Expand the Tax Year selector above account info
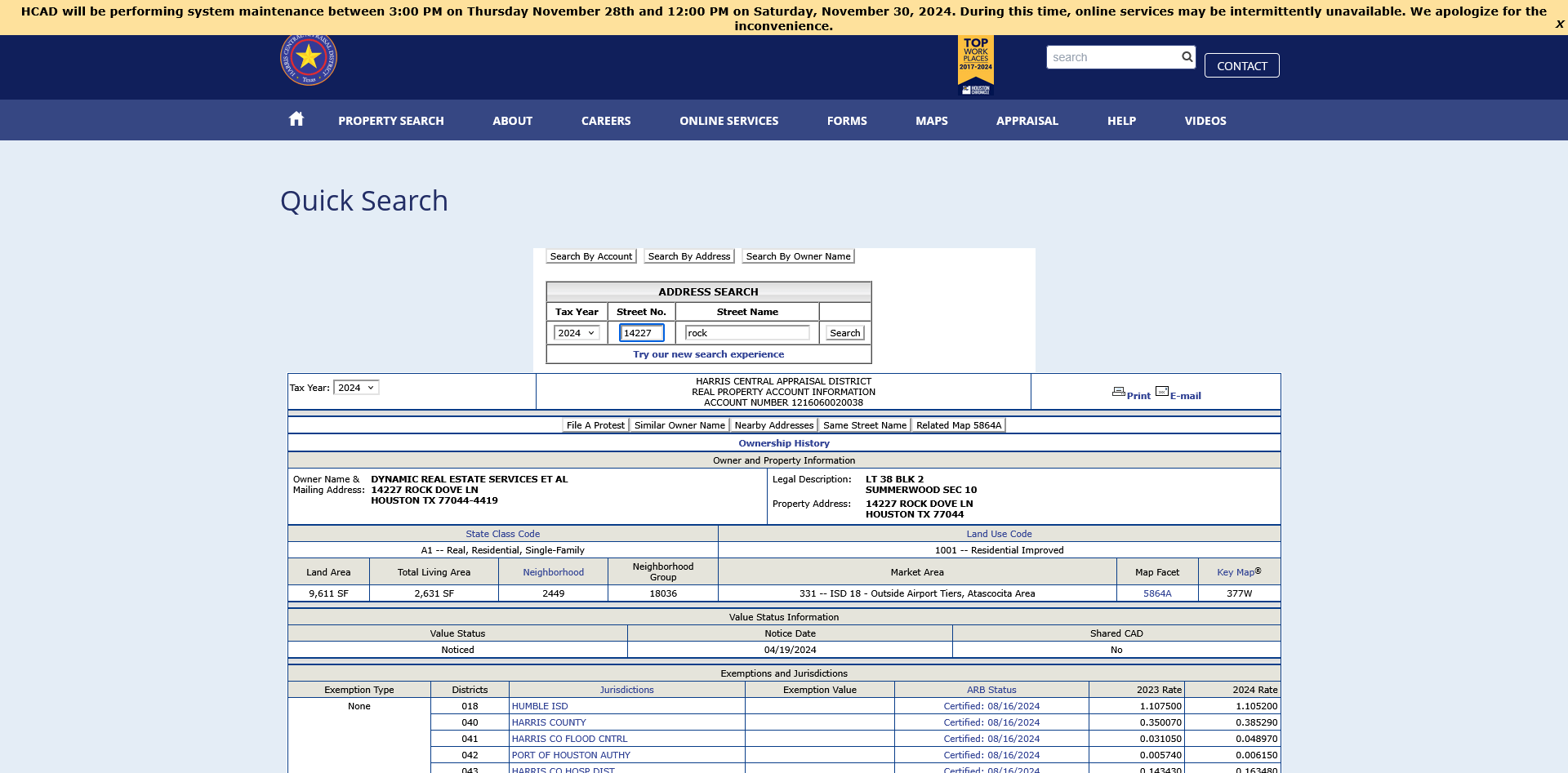The image size is (1568, 773). [356, 388]
